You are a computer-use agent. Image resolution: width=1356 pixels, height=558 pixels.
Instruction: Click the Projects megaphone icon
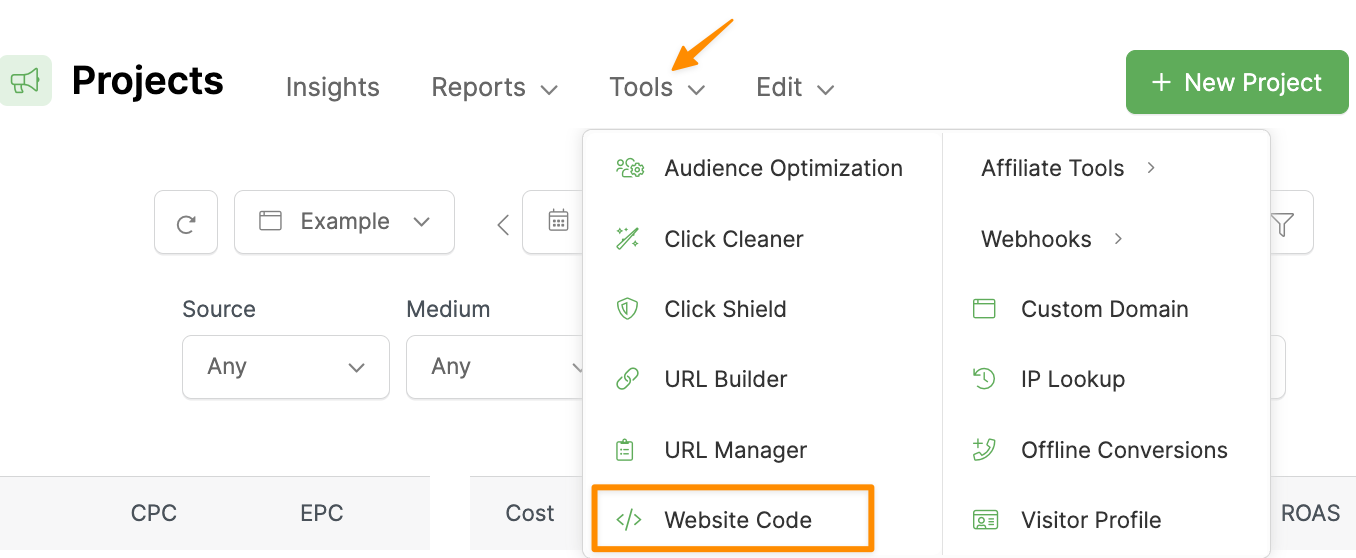(x=25, y=81)
